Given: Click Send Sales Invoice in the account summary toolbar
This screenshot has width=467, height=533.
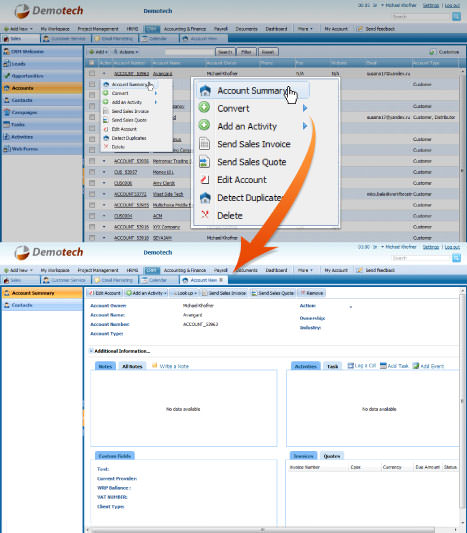Looking at the screenshot, I should point(224,293).
